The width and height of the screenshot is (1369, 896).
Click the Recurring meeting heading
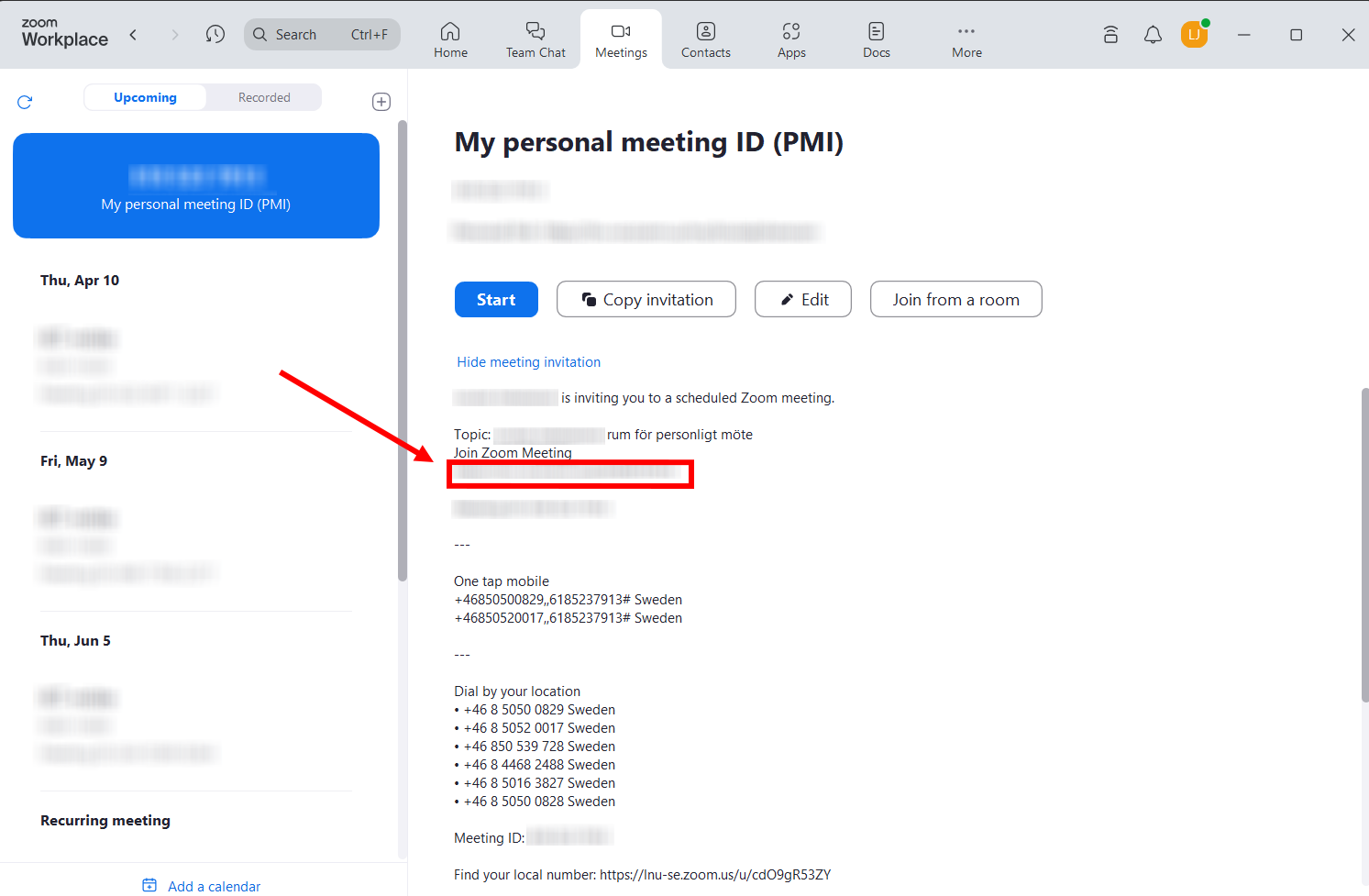(105, 821)
